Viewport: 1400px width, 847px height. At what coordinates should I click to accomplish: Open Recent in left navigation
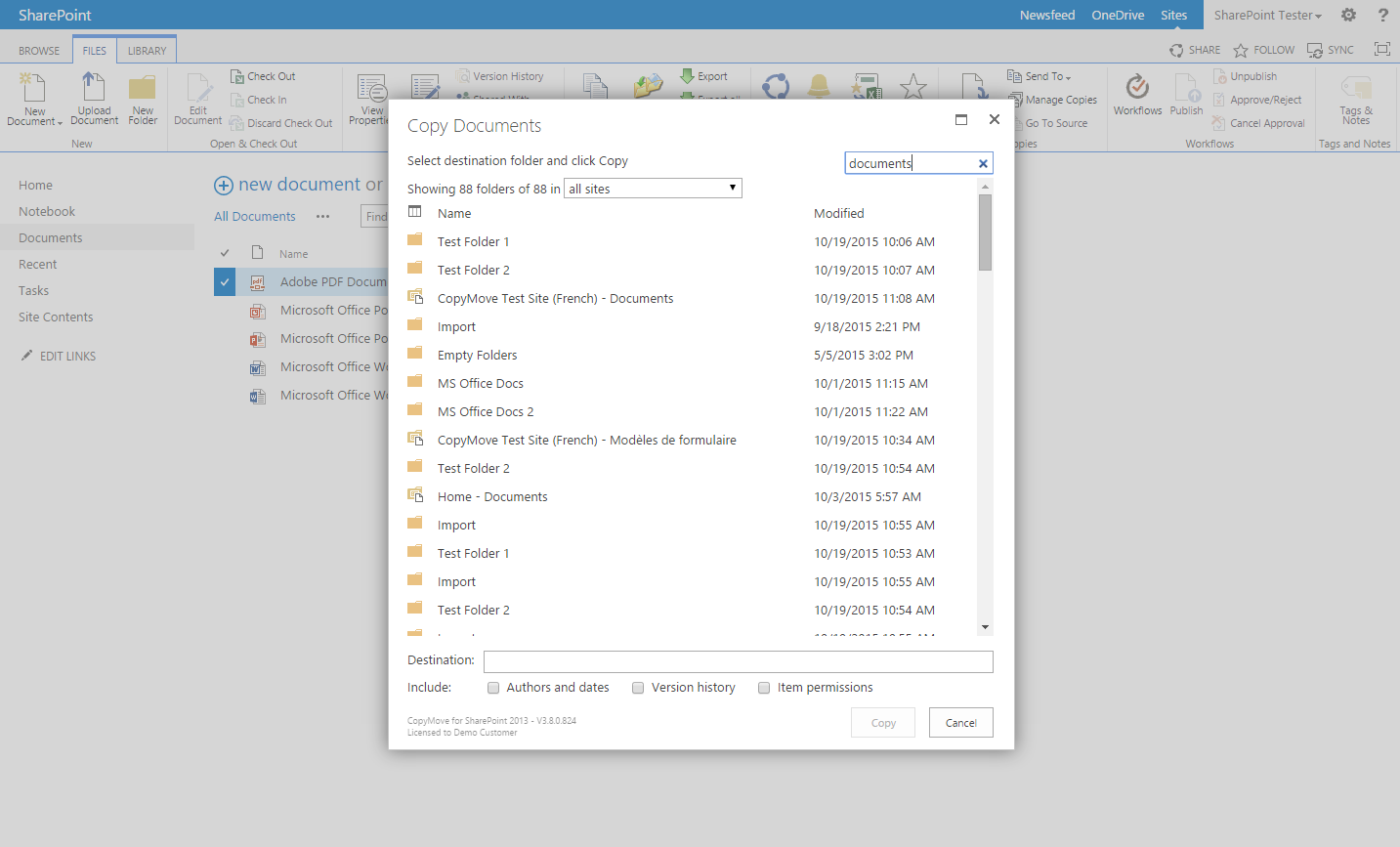click(37, 264)
